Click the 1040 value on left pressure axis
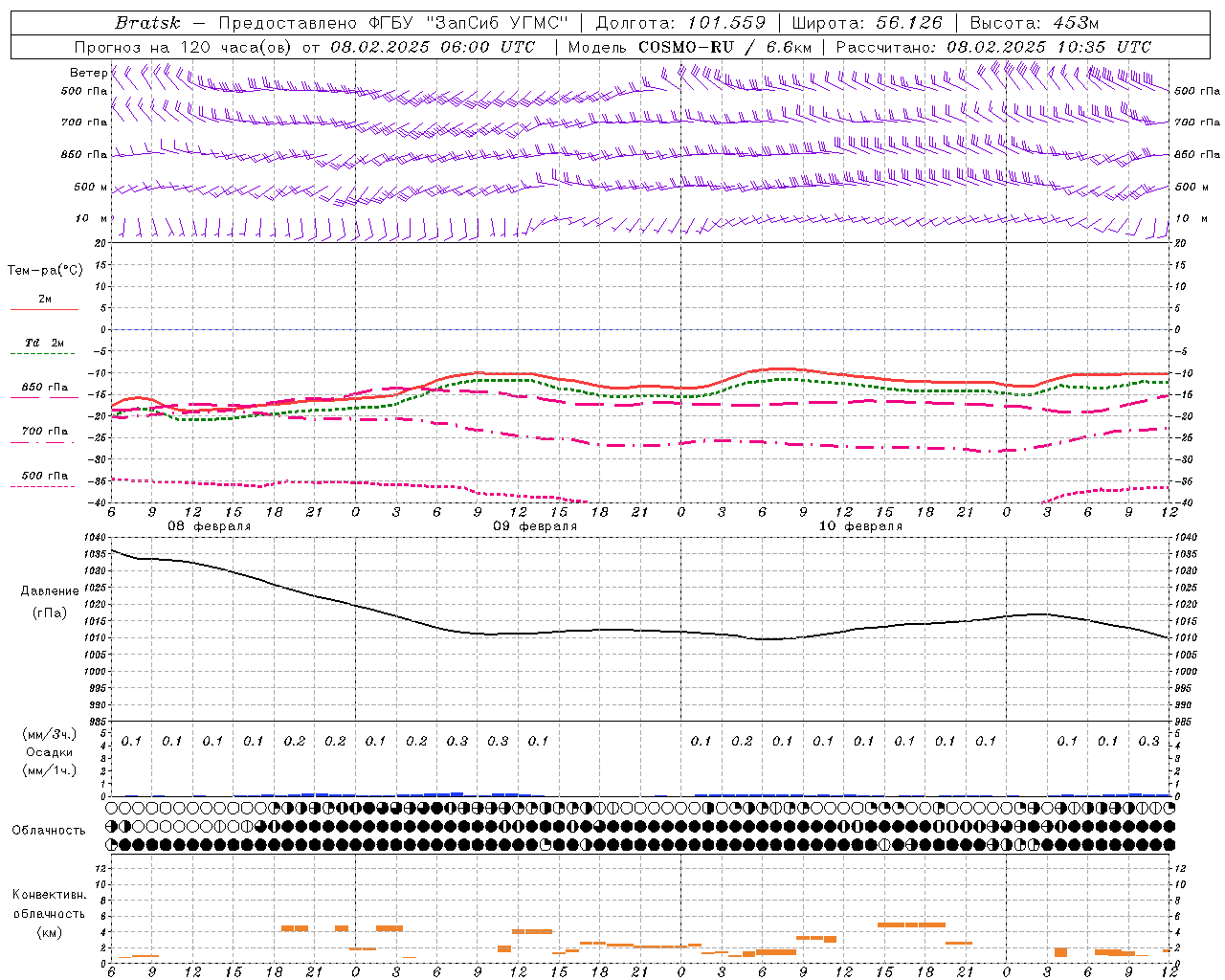1225x980 pixels. click(x=94, y=538)
